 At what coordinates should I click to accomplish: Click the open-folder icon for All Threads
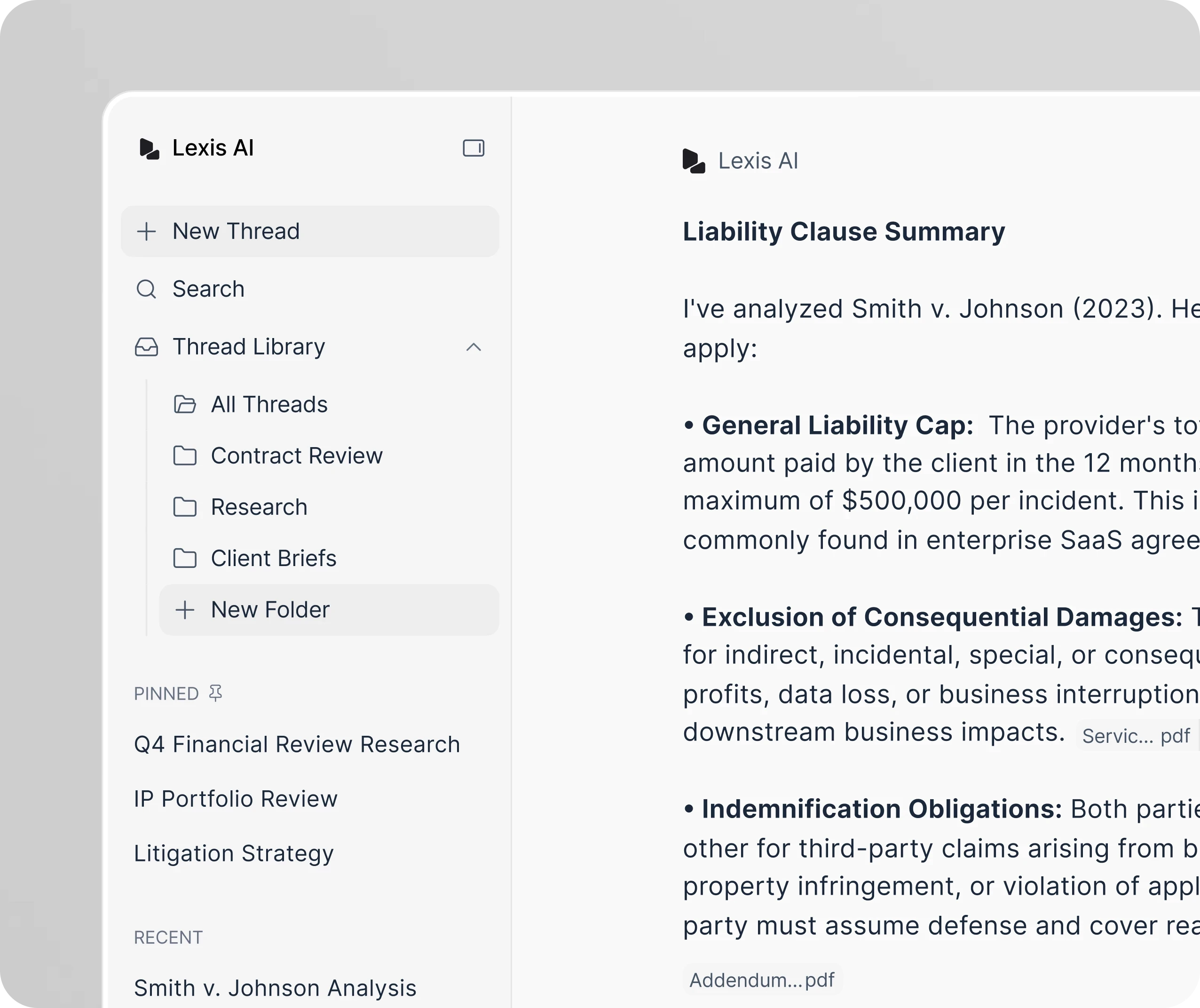click(x=185, y=405)
